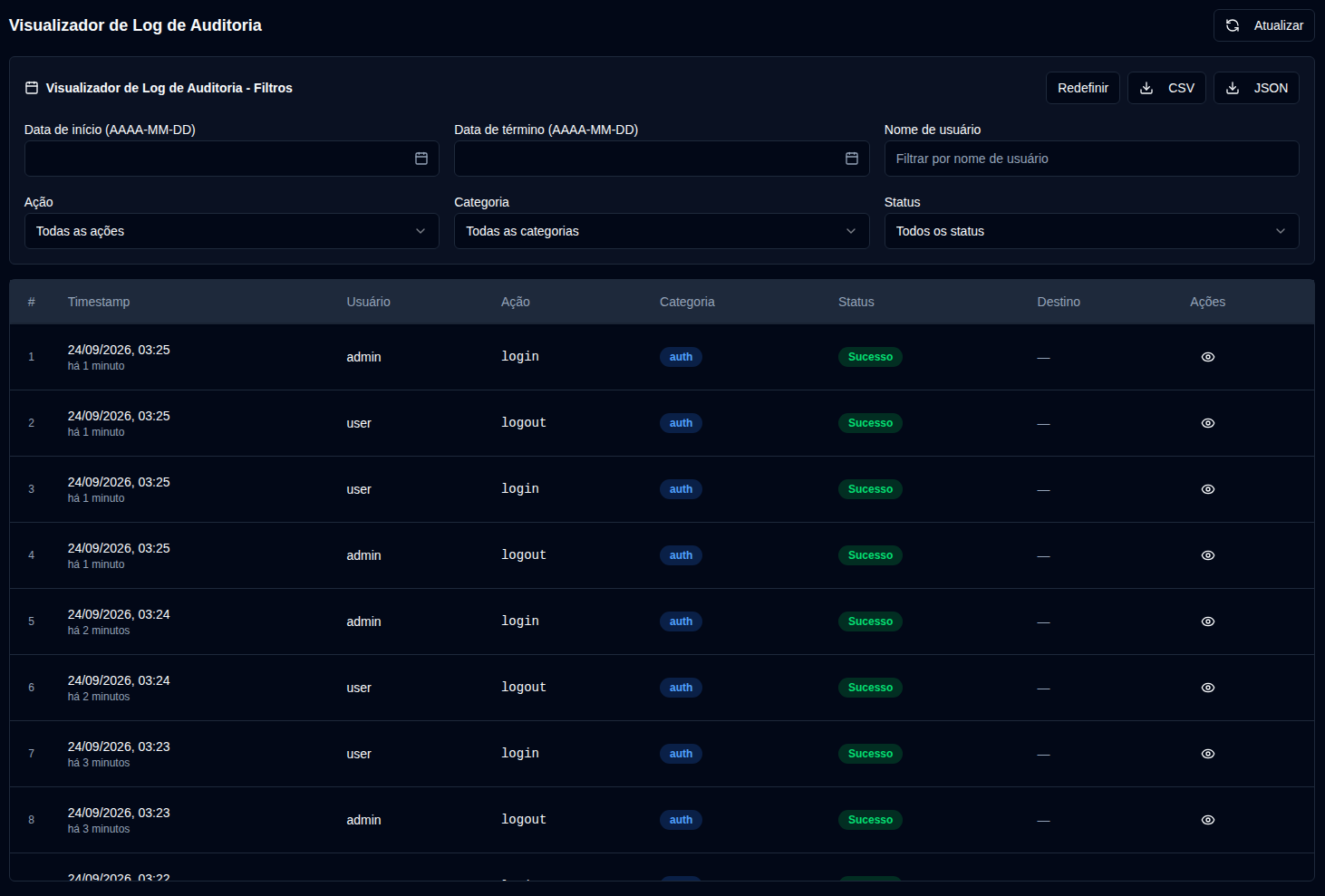Reset filters with Redefinir
The image size is (1325, 896).
(1083, 88)
